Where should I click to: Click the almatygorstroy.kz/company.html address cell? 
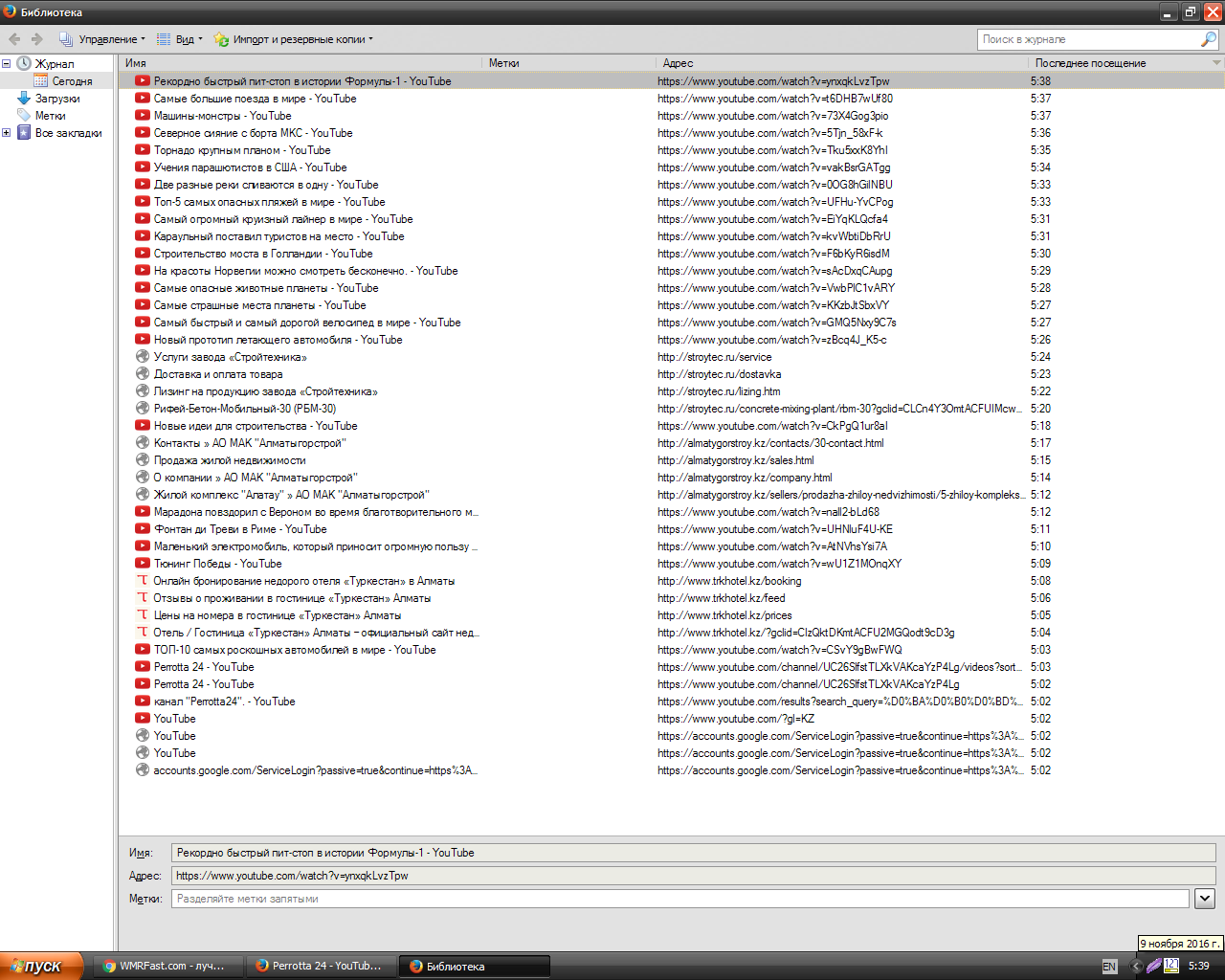tap(745, 478)
